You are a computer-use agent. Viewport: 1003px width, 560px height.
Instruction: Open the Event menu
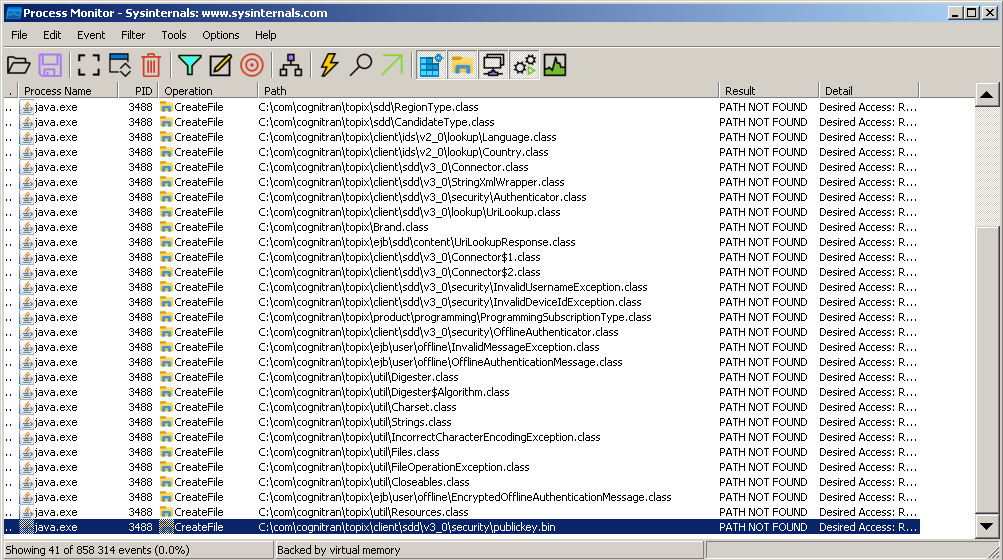click(91, 35)
